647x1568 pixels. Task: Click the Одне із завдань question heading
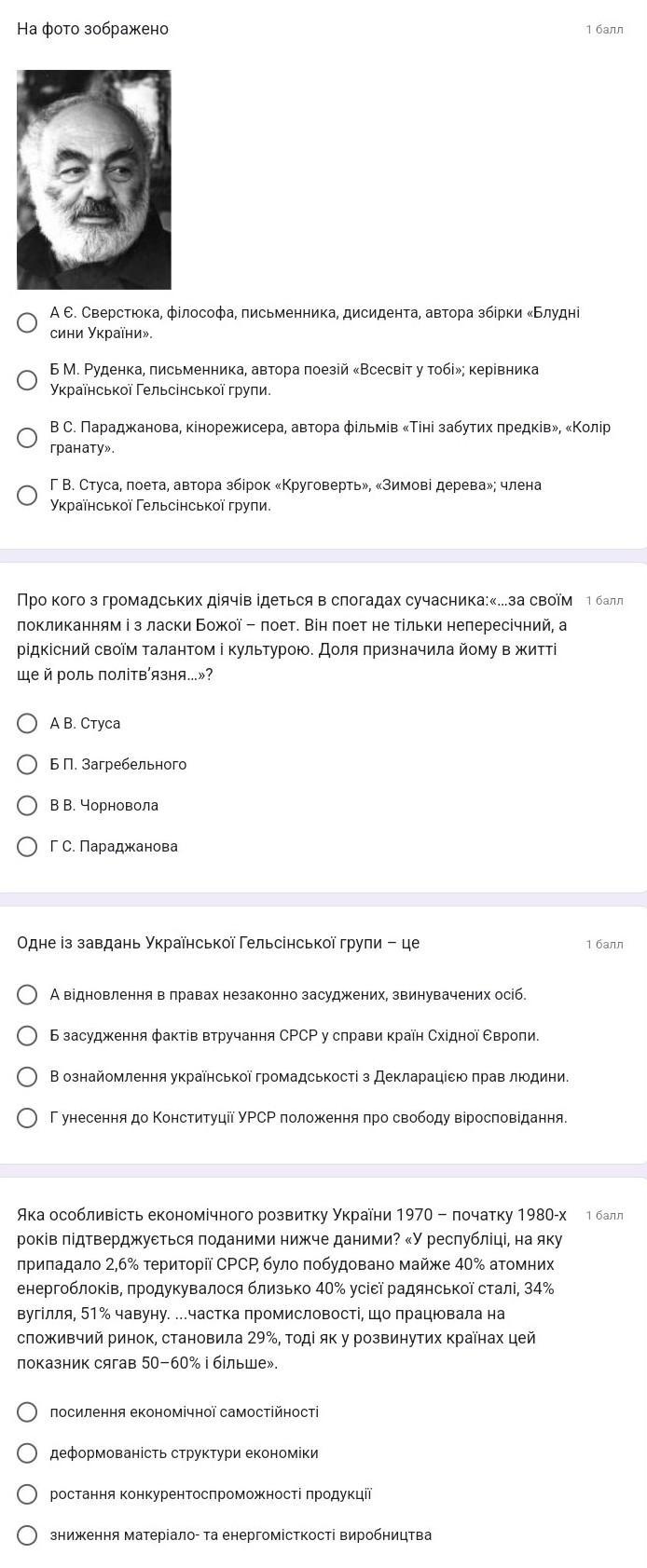(218, 943)
